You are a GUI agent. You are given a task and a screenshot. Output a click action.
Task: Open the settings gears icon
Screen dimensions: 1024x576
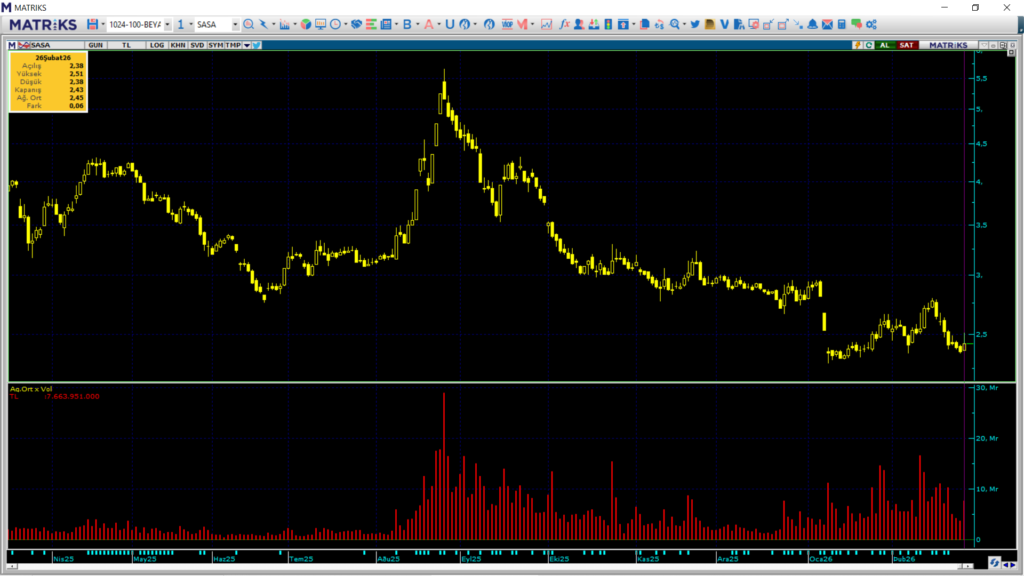(x=872, y=24)
